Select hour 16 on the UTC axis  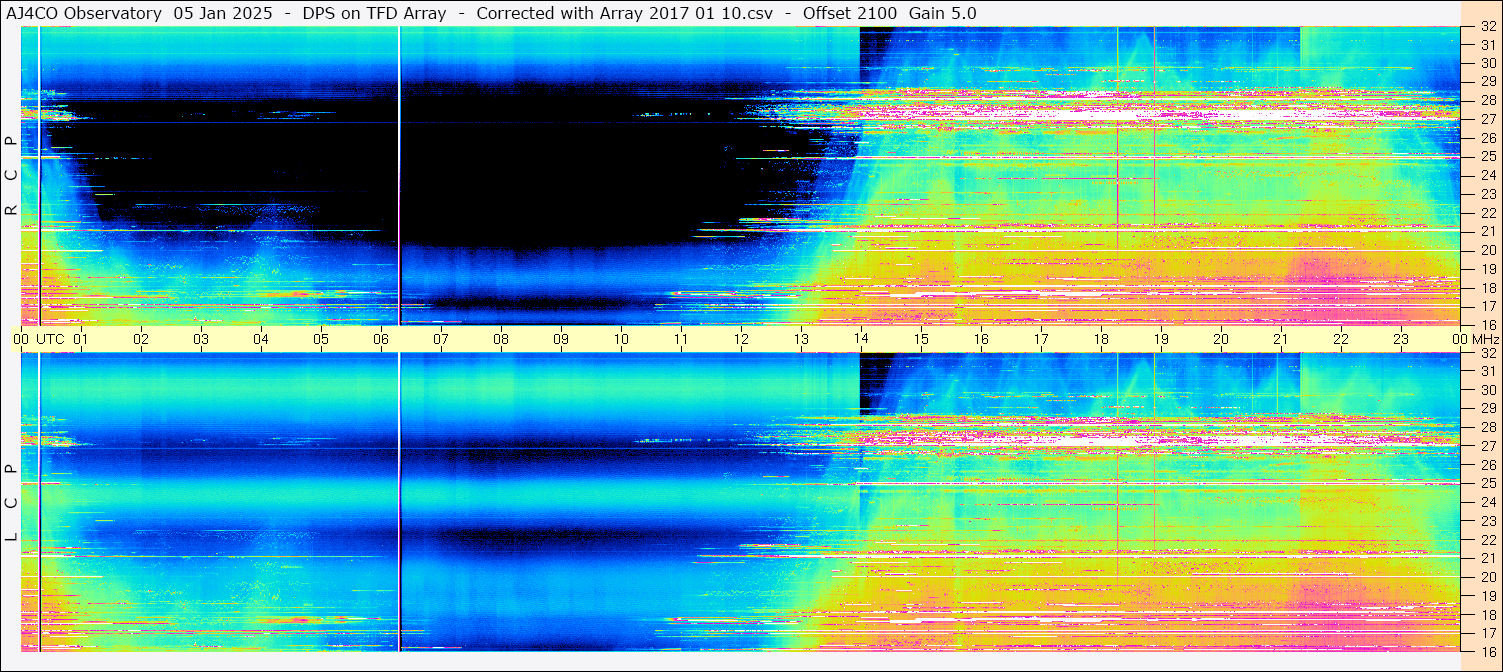[x=981, y=339]
